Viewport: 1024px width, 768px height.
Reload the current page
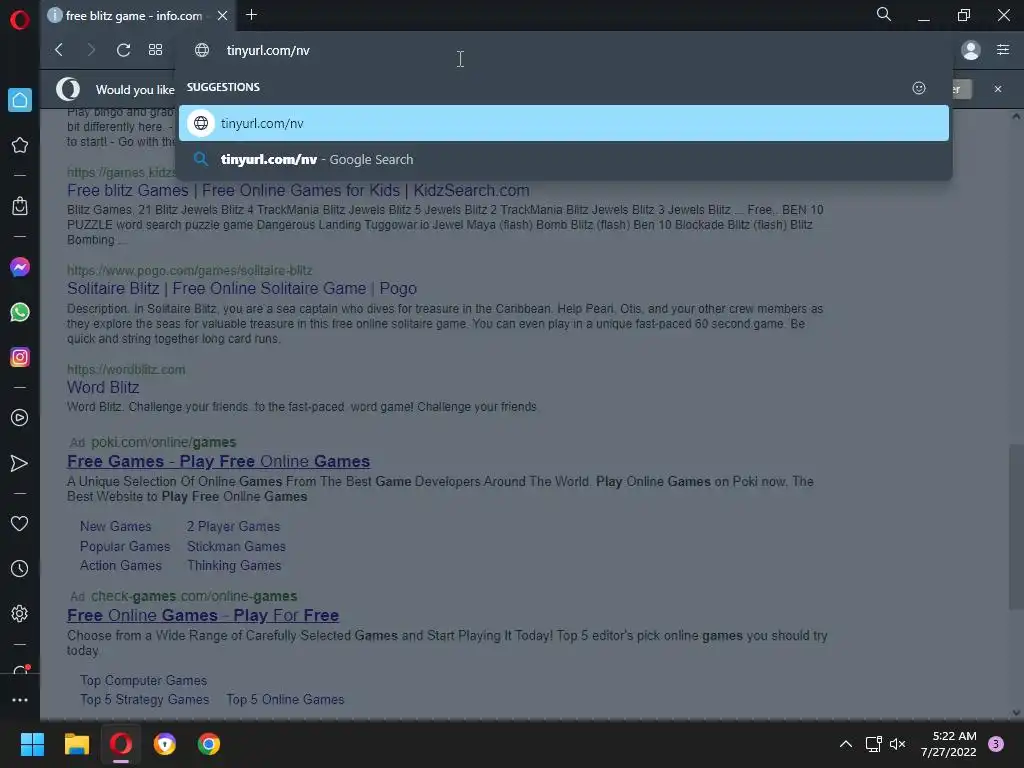(123, 50)
